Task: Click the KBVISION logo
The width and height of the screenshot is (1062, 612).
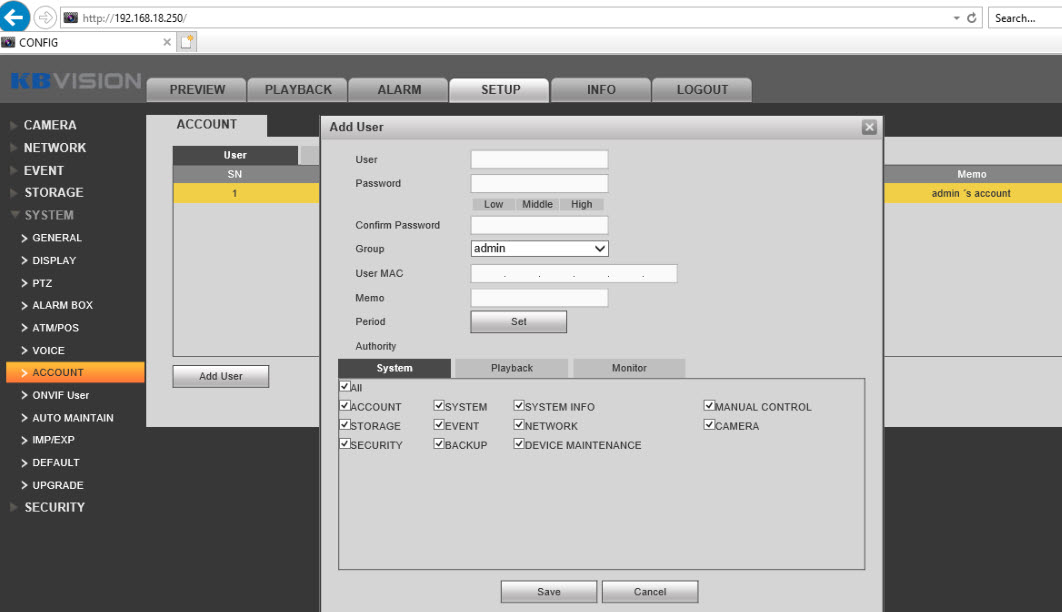Action: 75,81
